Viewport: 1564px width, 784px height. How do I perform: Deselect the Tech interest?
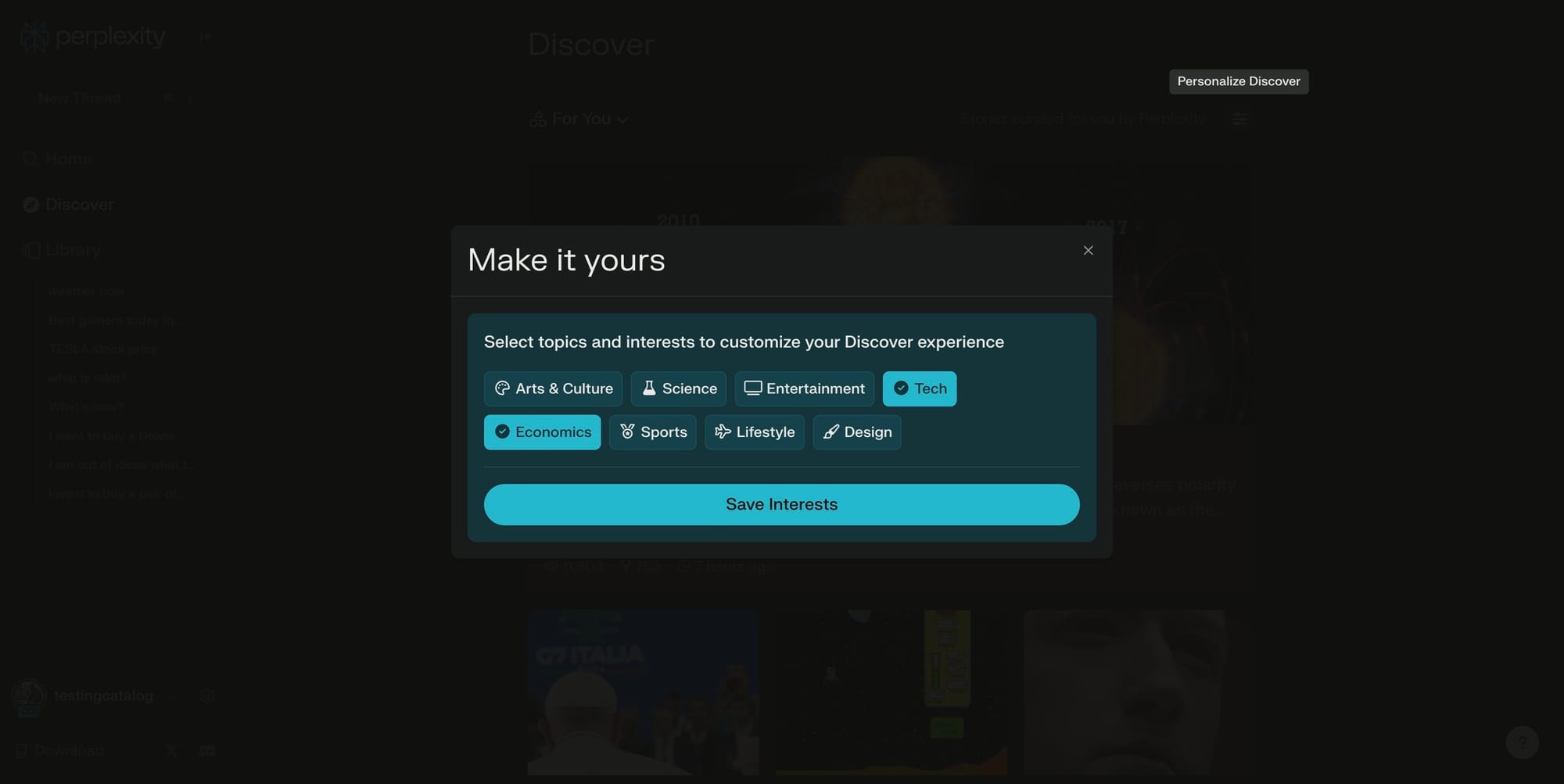[x=920, y=388]
